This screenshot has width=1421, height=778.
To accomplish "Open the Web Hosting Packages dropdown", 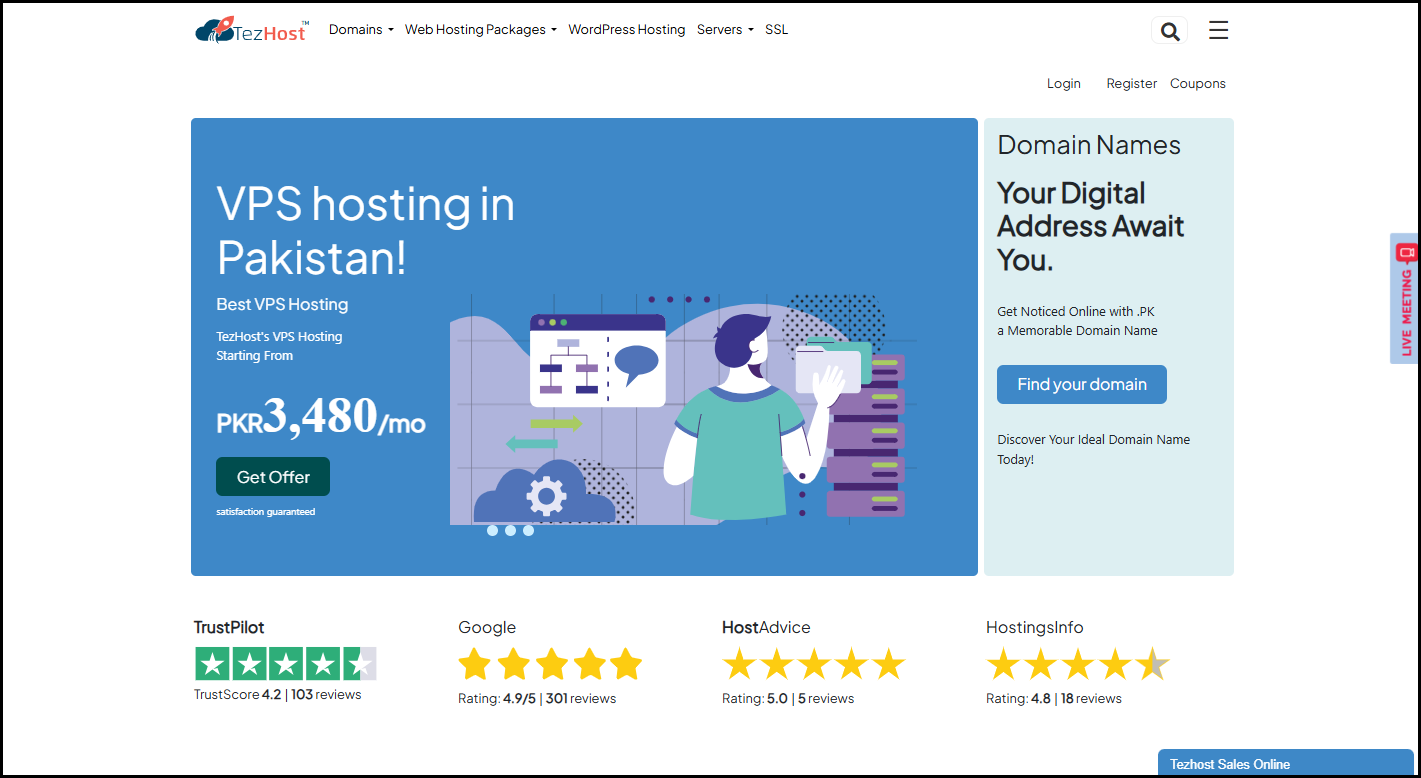I will pyautogui.click(x=480, y=29).
